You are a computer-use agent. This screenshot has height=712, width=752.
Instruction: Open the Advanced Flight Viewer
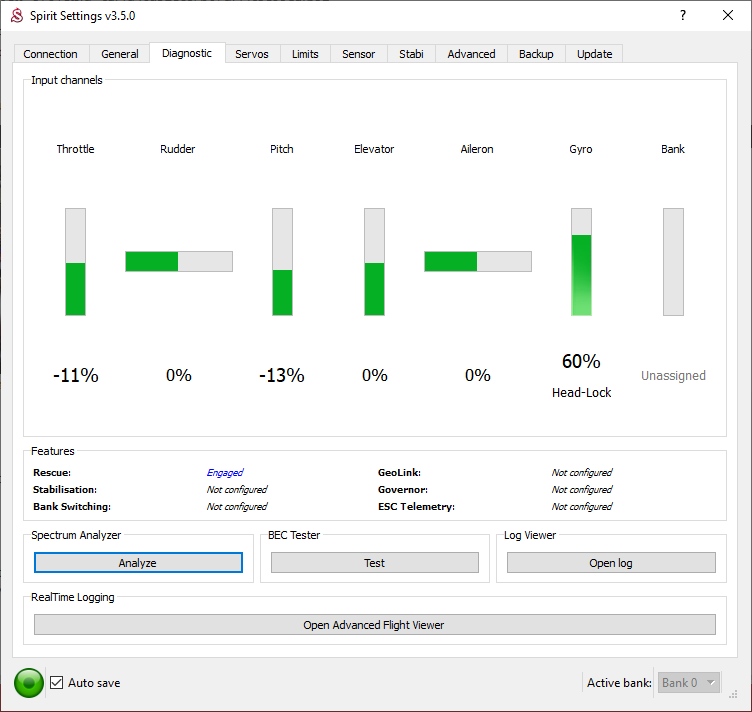coord(374,625)
